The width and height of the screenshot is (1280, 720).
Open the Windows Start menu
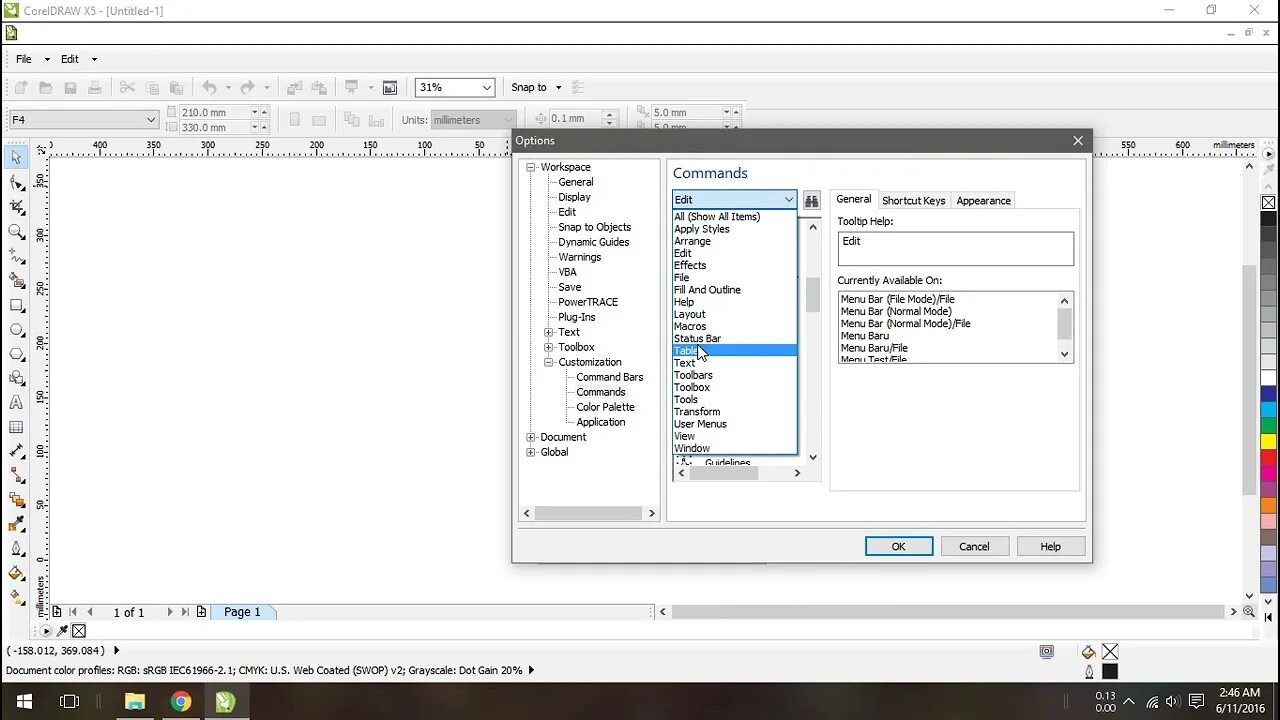click(23, 701)
